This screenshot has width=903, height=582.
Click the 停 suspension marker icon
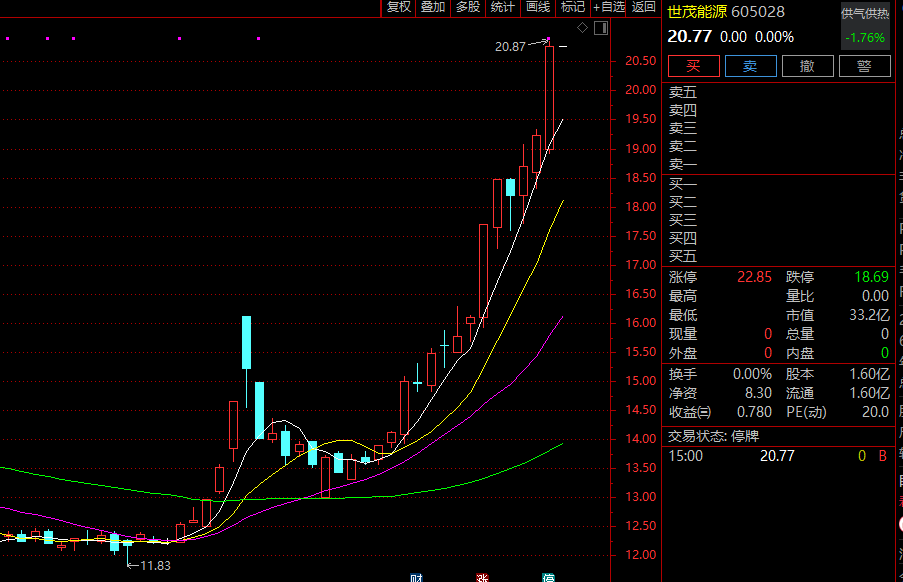click(548, 577)
